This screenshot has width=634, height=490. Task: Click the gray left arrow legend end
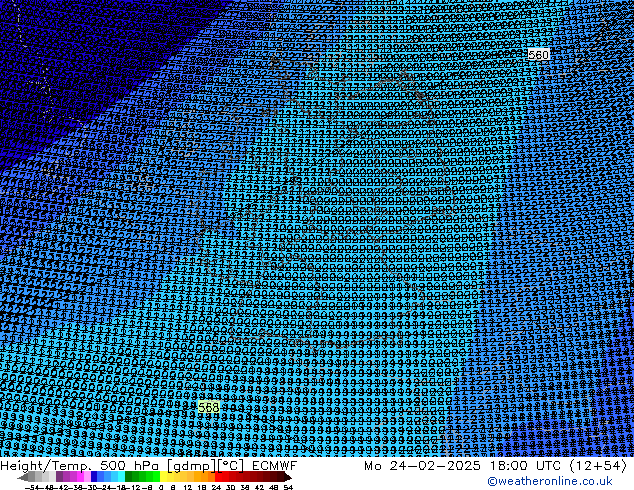(x=23, y=477)
